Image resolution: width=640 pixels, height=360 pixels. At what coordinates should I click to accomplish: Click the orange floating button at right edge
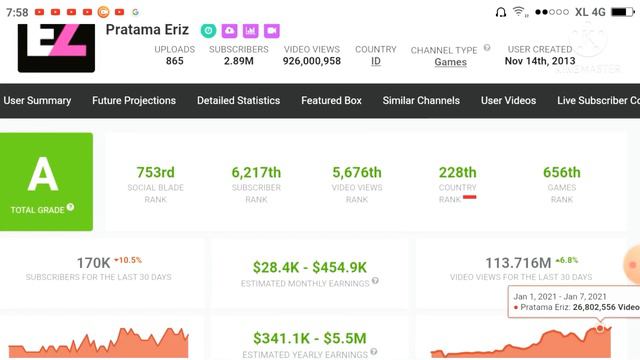(632, 264)
